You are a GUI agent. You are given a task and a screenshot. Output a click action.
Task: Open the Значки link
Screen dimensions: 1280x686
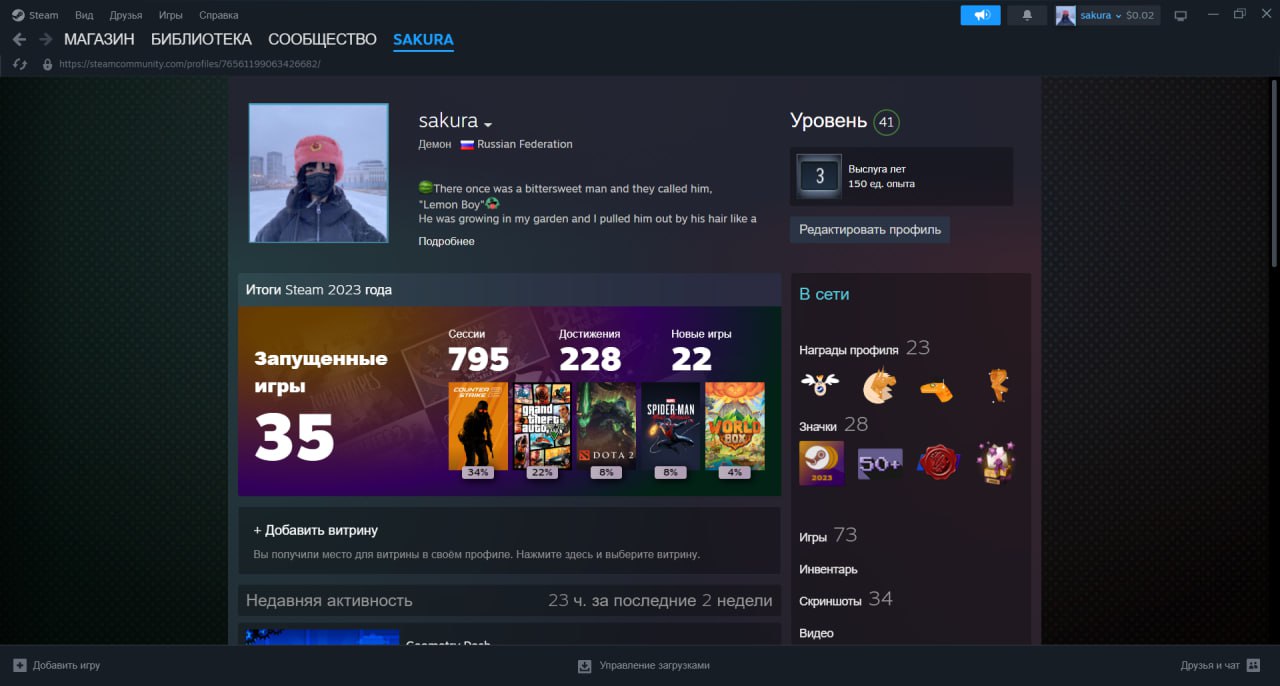coord(818,427)
